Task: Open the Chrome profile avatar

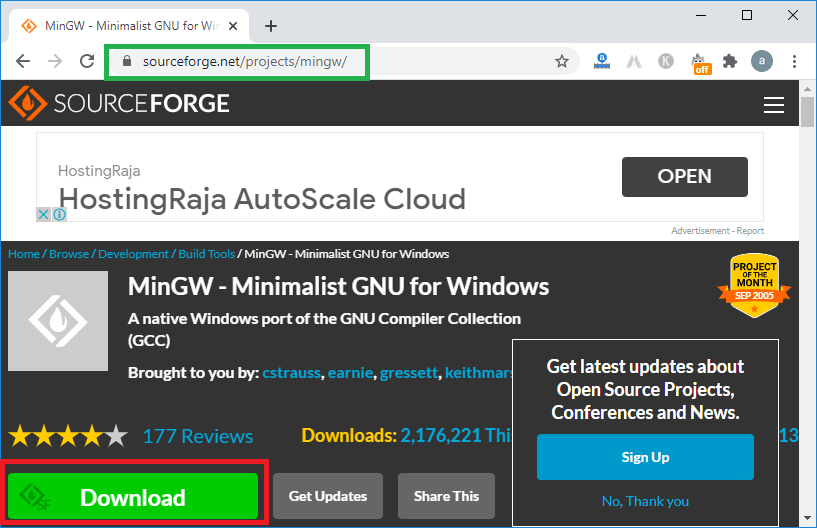Action: coord(761,61)
